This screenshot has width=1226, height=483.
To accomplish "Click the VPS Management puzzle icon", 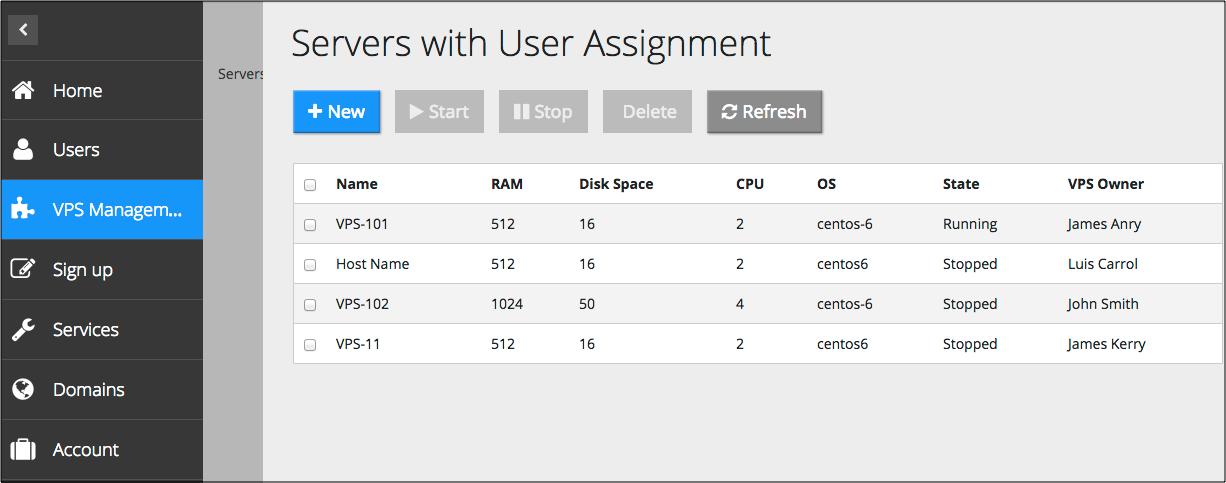I will click(x=23, y=210).
